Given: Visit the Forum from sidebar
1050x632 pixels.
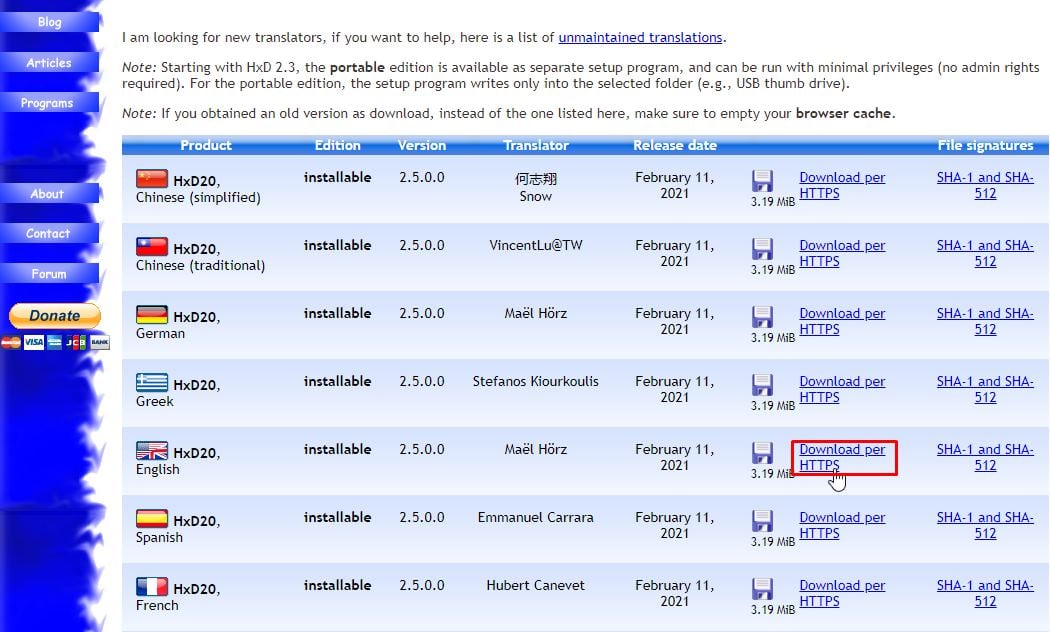Looking at the screenshot, I should (50, 274).
